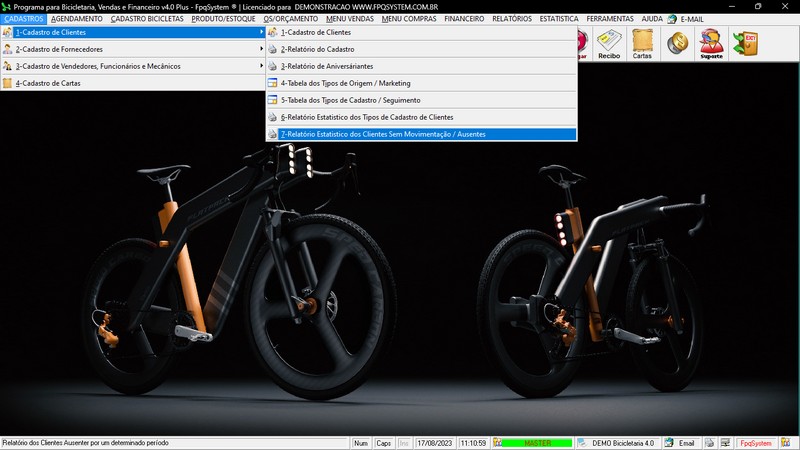Open the FERRAMENTAS menu
The width and height of the screenshot is (800, 450).
610,19
